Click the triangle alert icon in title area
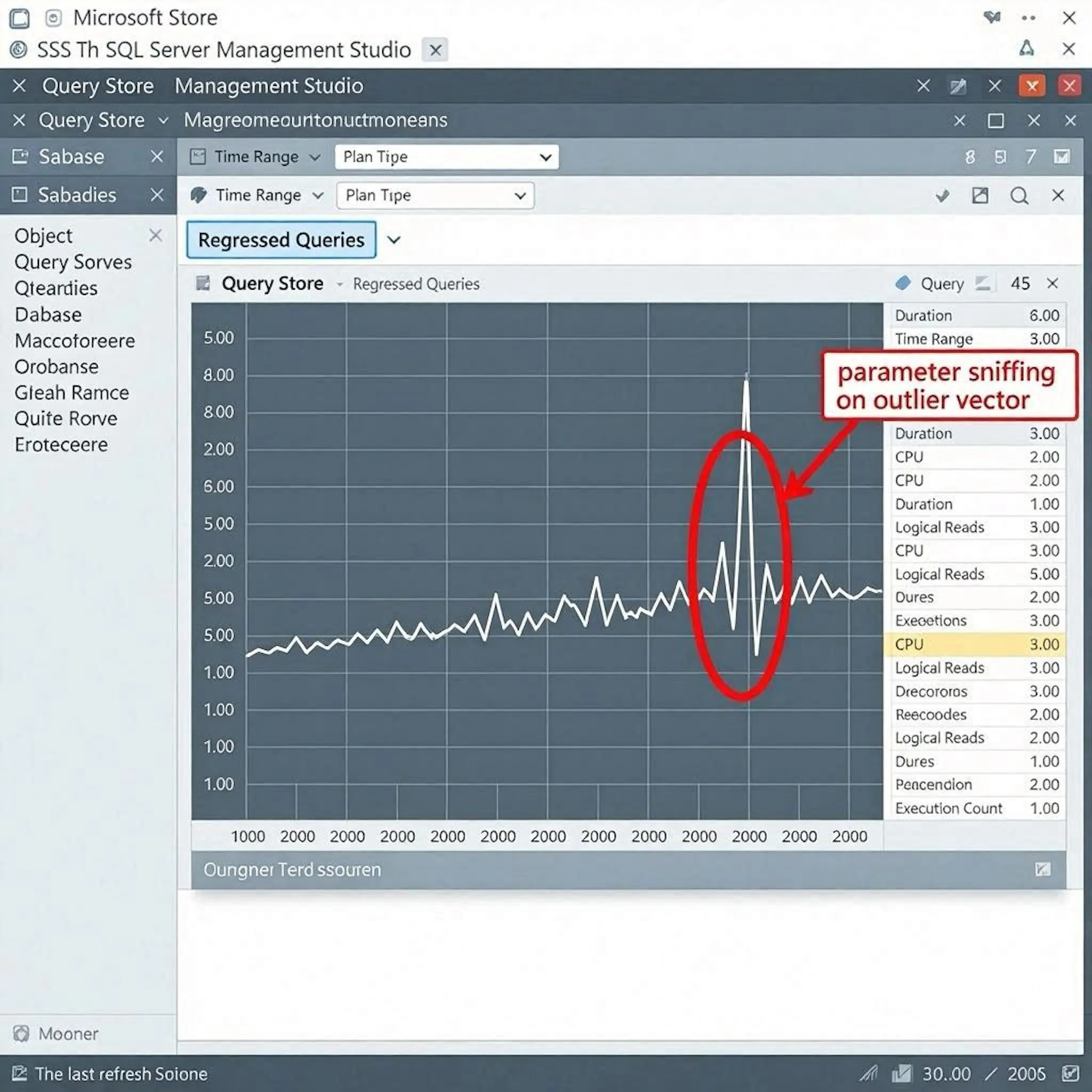The width and height of the screenshot is (1092, 1092). point(1026,49)
